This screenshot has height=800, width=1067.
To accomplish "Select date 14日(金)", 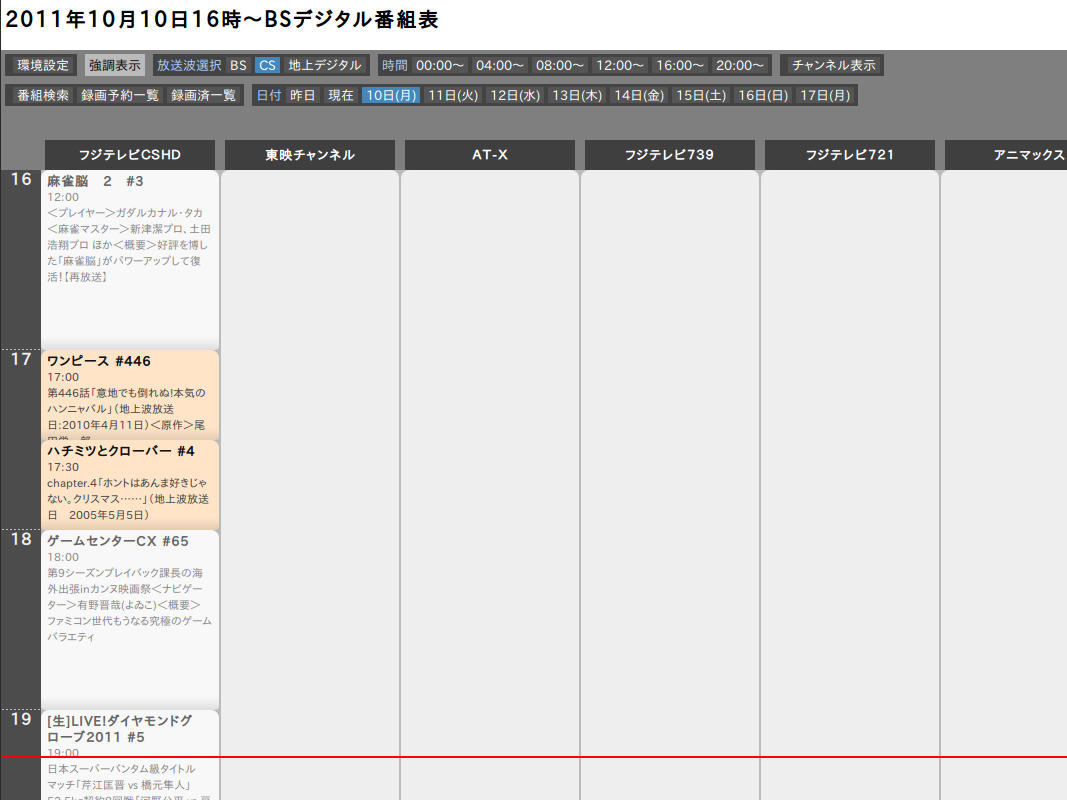I will (x=639, y=95).
